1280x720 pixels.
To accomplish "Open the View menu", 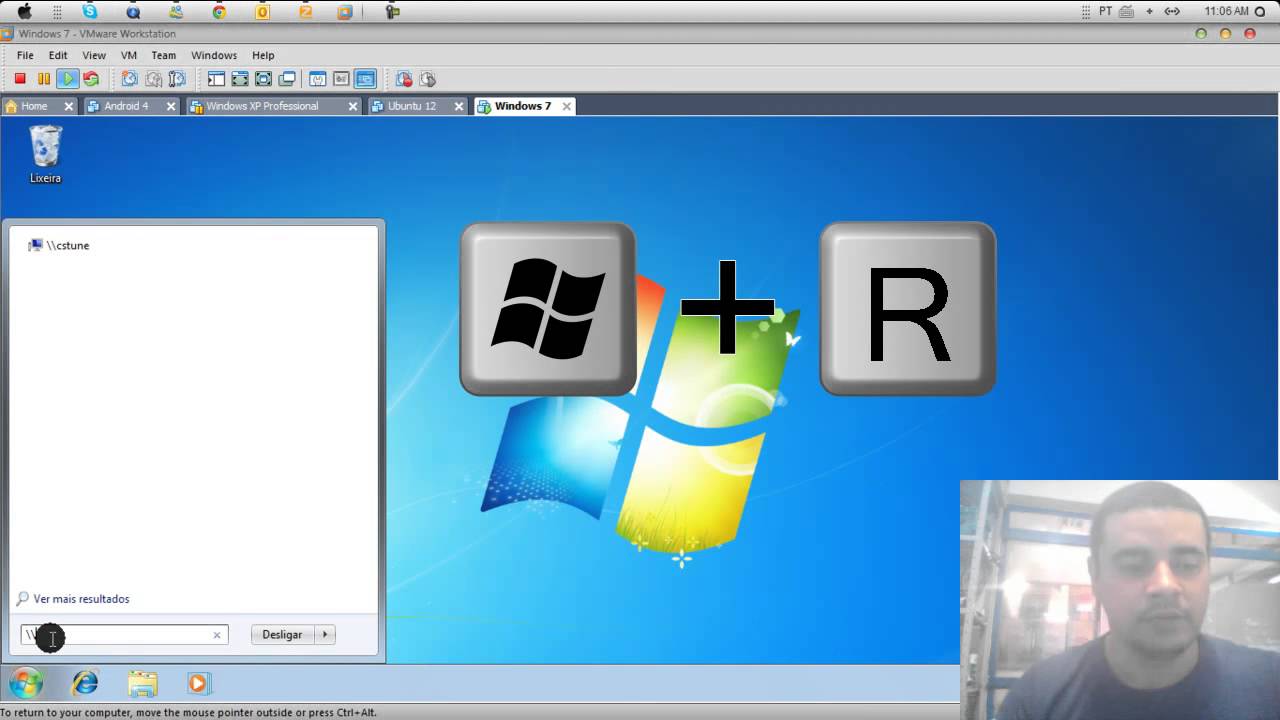I will (94, 55).
